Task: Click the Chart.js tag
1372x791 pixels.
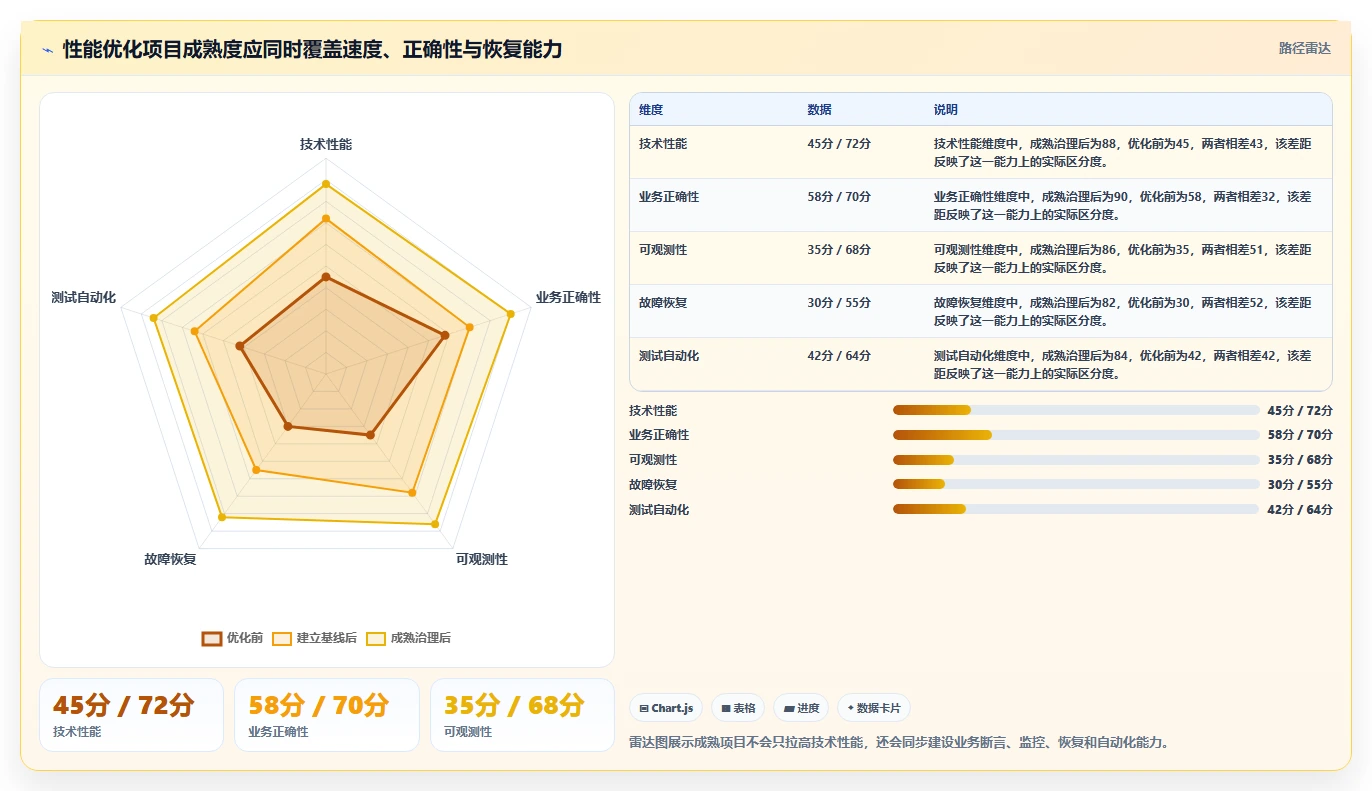Action: click(x=666, y=708)
